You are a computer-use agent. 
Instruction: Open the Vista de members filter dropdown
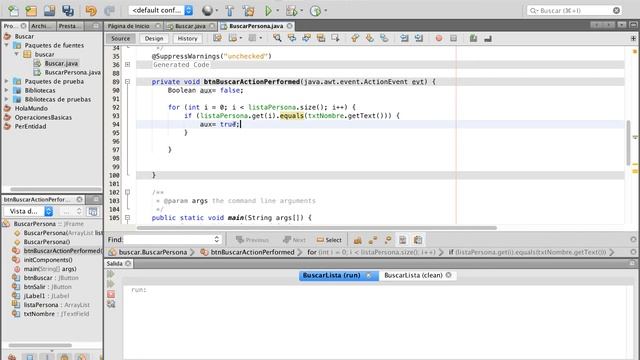click(29, 211)
